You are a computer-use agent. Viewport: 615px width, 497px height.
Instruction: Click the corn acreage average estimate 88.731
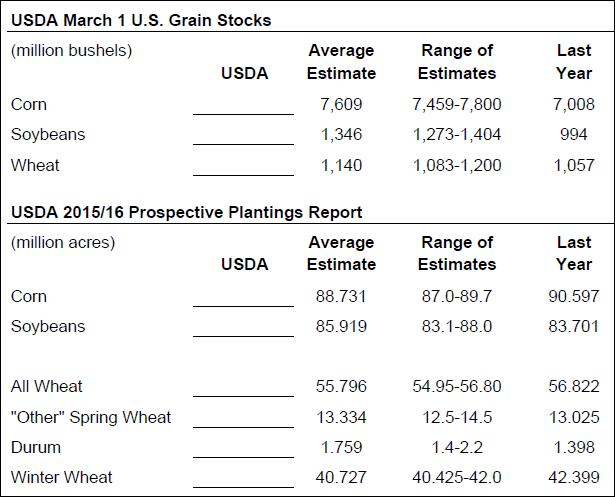coord(339,296)
